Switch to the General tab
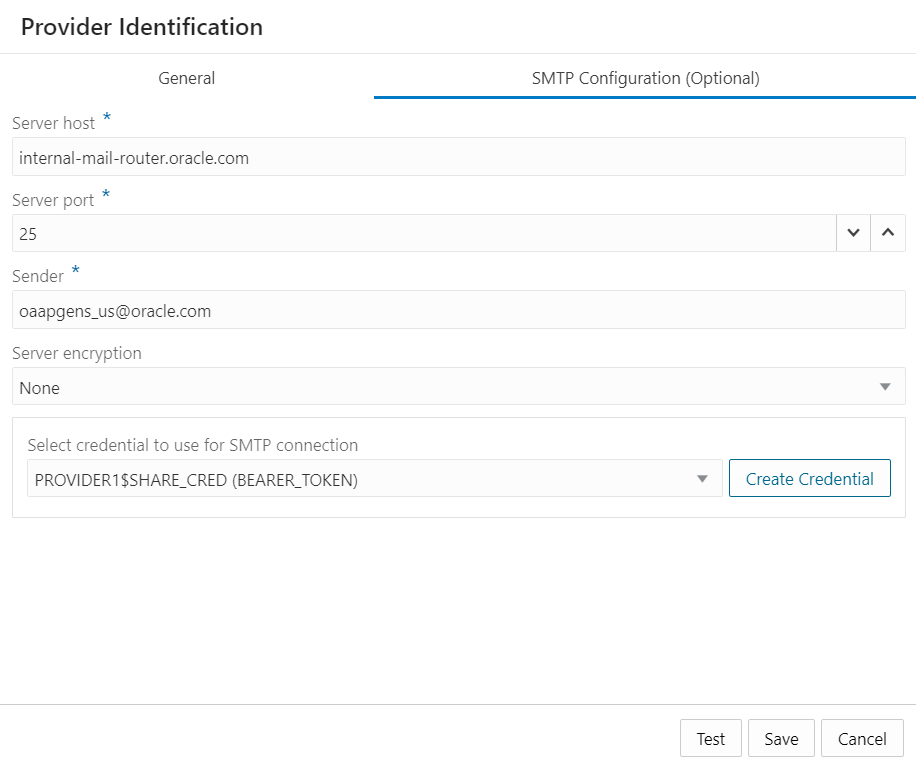Image resolution: width=916 pixels, height=769 pixels. pyautogui.click(x=186, y=78)
